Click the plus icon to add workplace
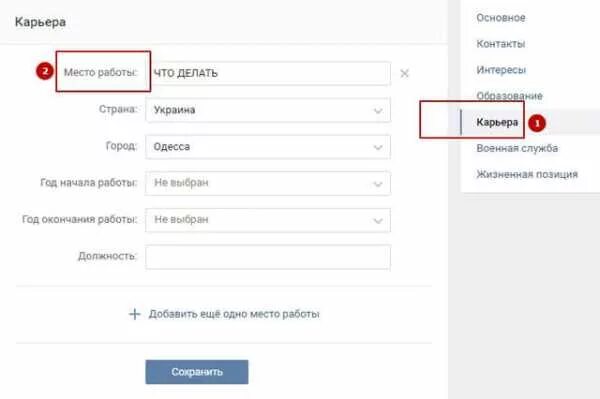 pyautogui.click(x=135, y=314)
